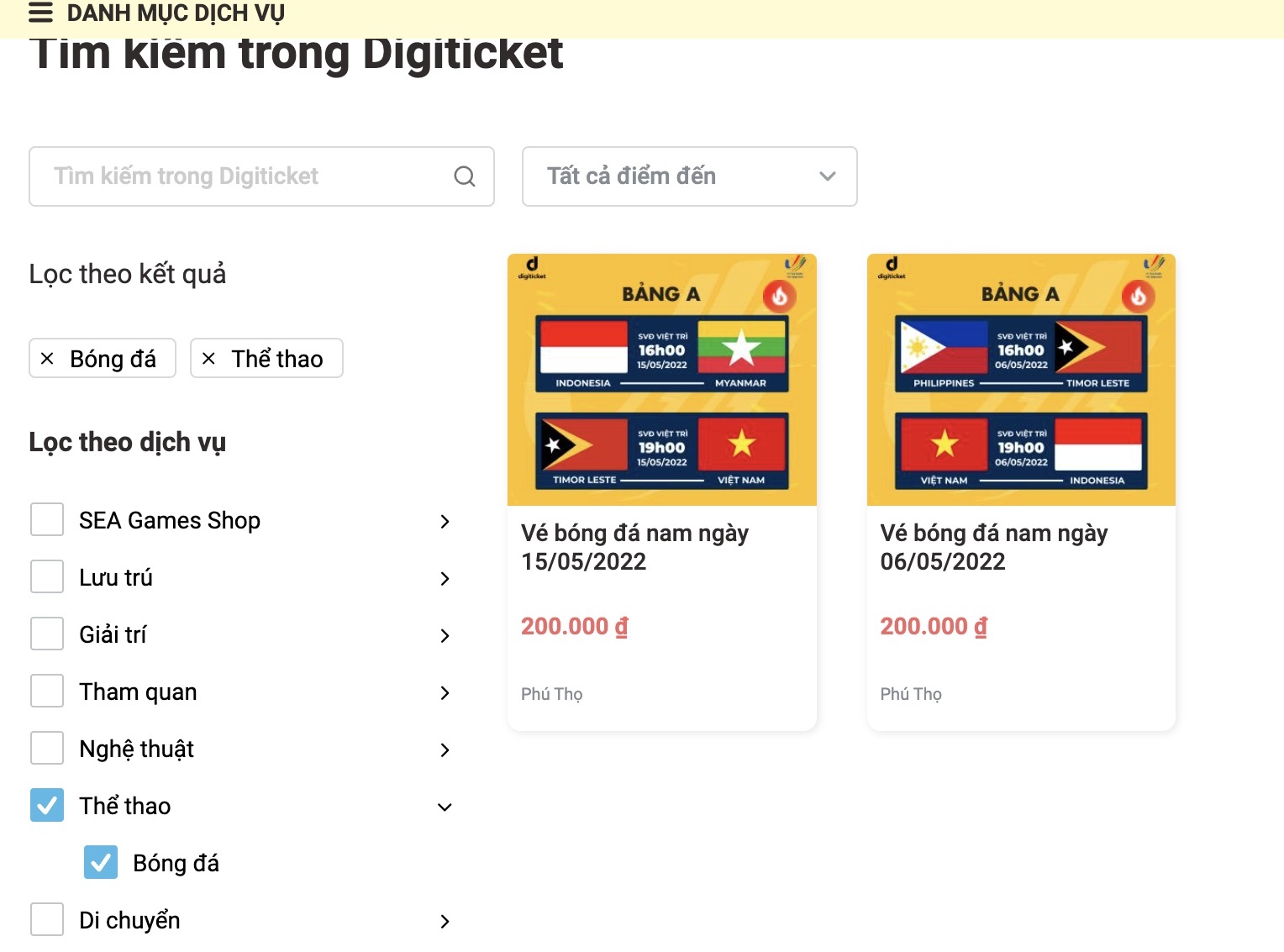This screenshot has width=1284, height=952.
Task: Open Vé bóng đá nam ngày 15/05/2022
Action: point(635,547)
